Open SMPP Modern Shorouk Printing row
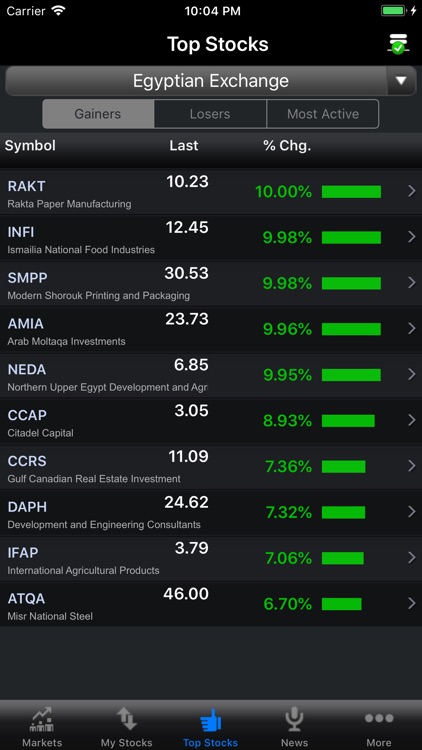This screenshot has width=422, height=750. pos(211,283)
